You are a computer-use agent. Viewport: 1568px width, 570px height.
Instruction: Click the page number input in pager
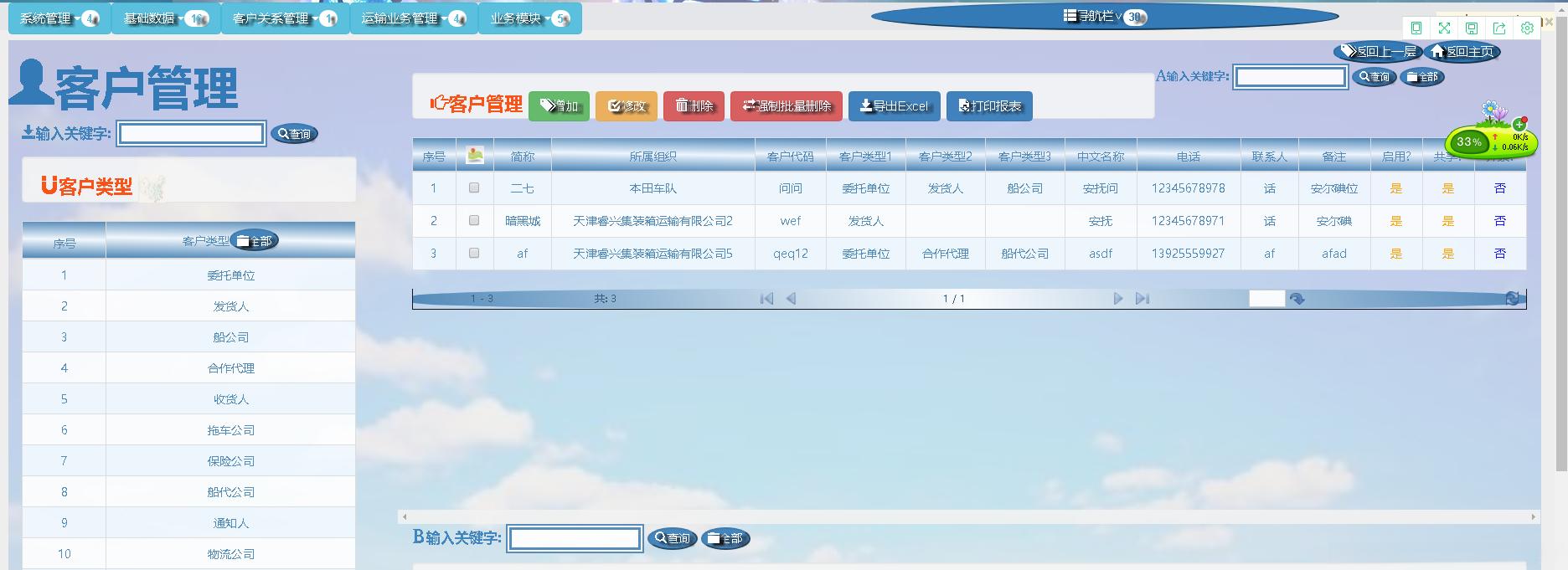1266,299
